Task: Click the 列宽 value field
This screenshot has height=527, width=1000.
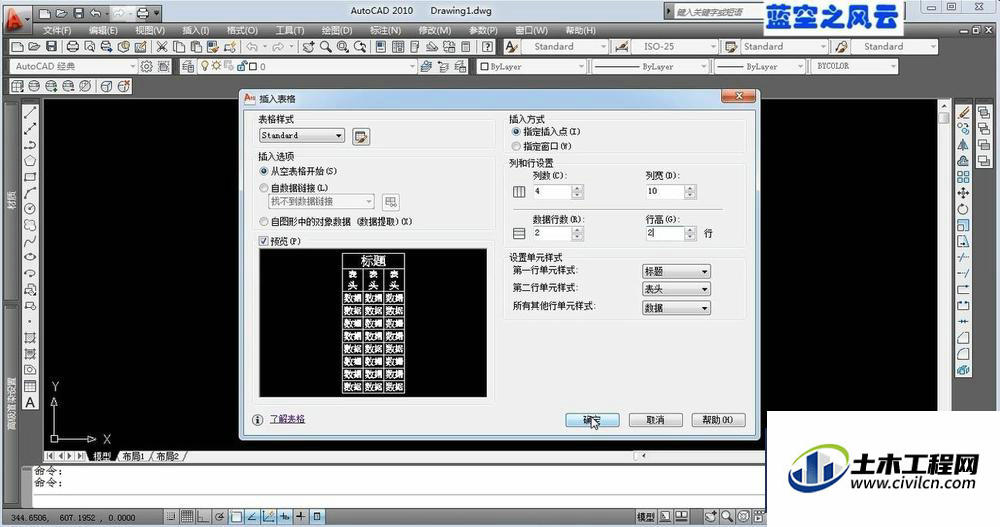Action: point(665,191)
